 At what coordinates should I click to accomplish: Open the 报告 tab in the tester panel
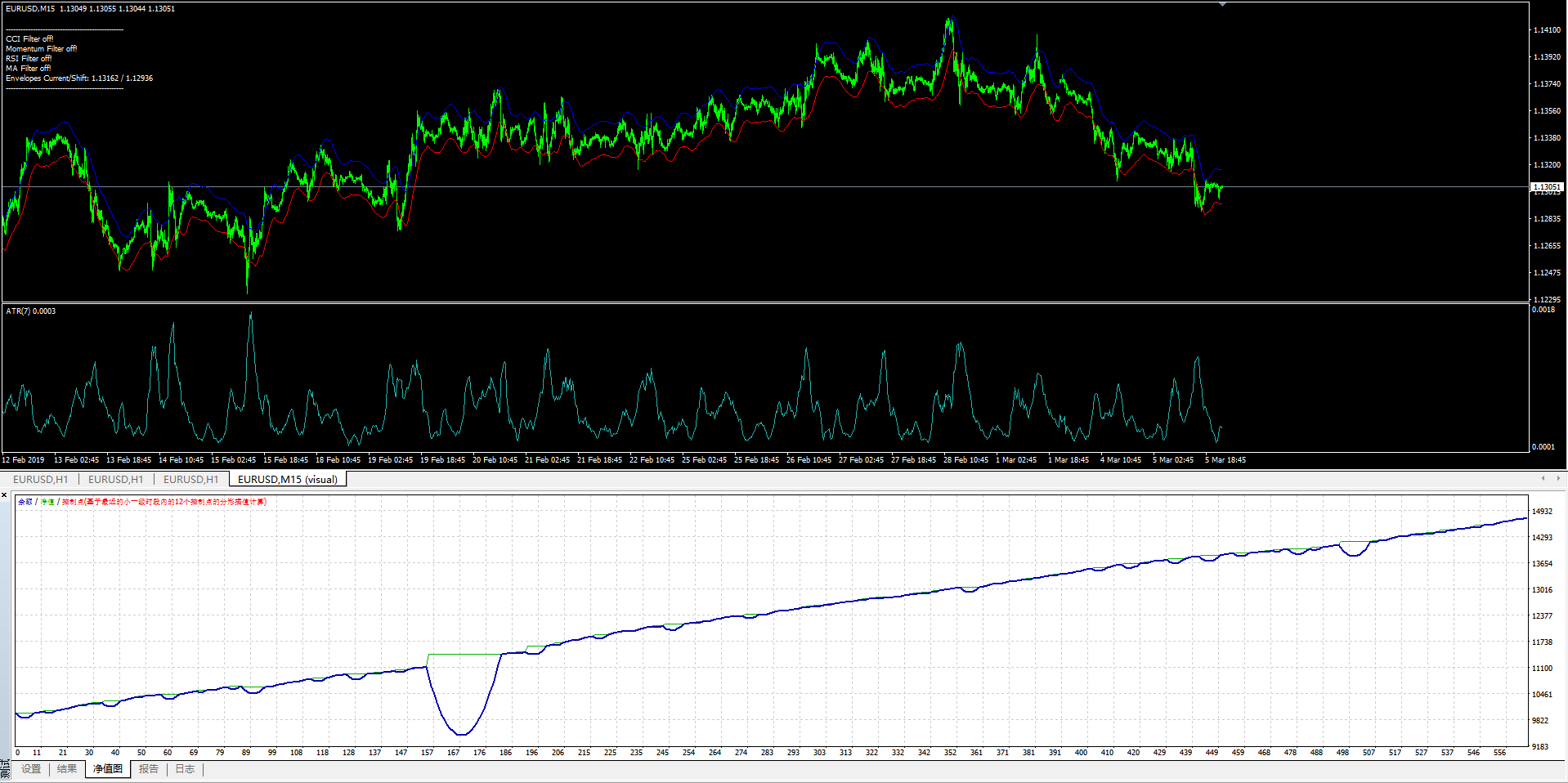point(149,769)
